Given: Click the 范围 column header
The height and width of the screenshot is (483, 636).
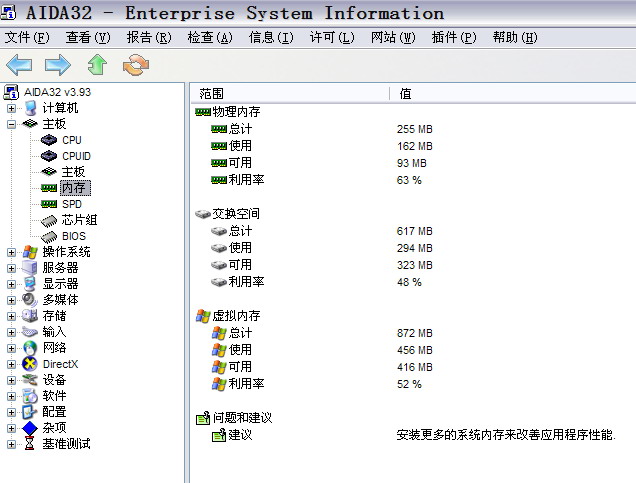Looking at the screenshot, I should [x=211, y=93].
